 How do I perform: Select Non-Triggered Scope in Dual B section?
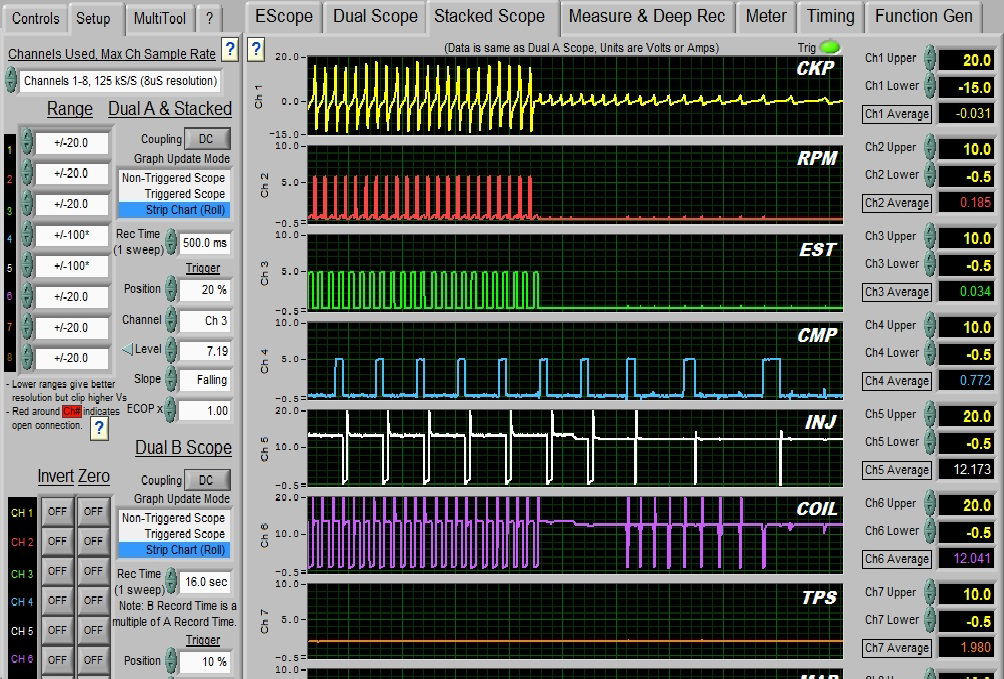click(175, 518)
